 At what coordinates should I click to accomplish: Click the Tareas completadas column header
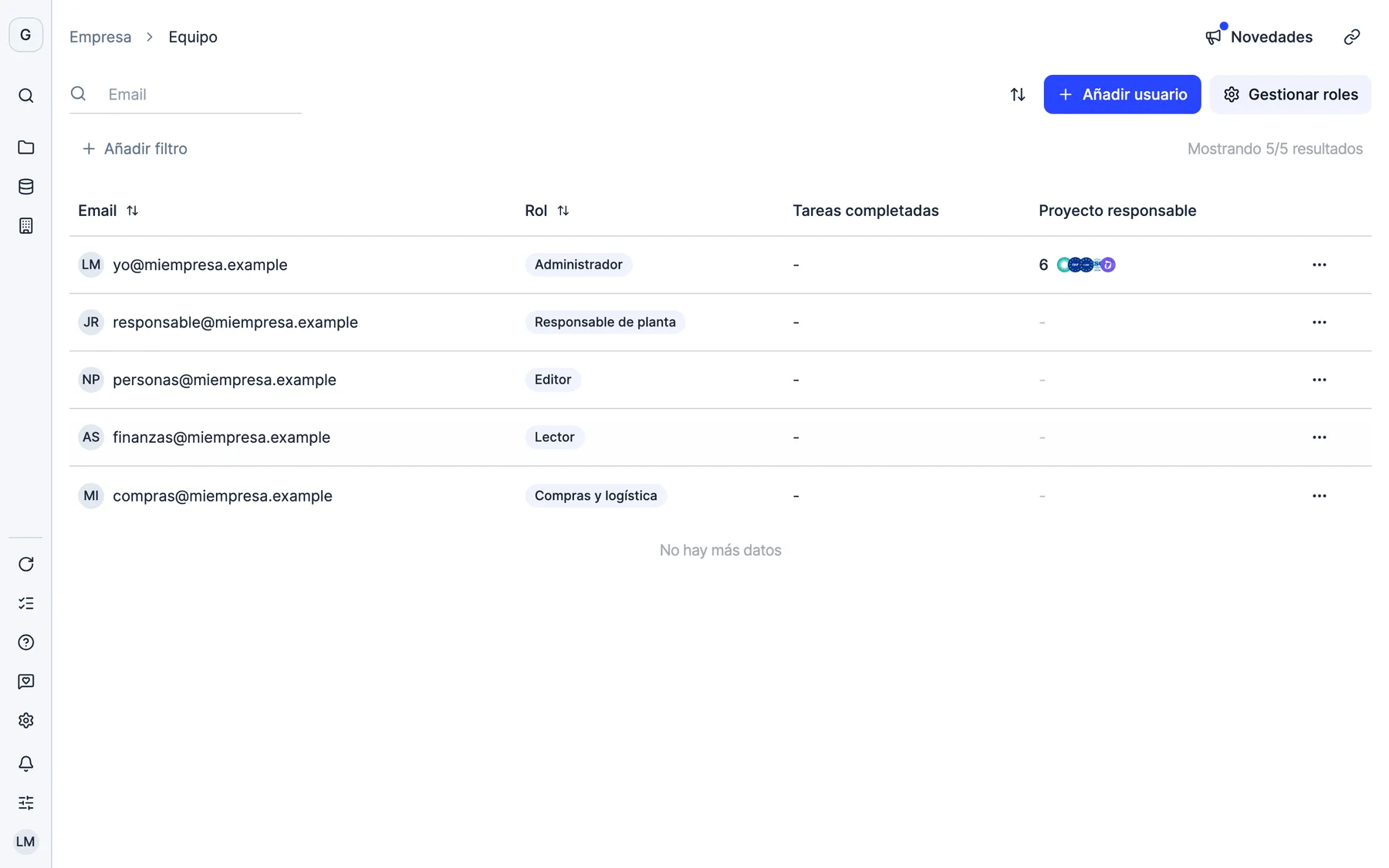click(865, 211)
